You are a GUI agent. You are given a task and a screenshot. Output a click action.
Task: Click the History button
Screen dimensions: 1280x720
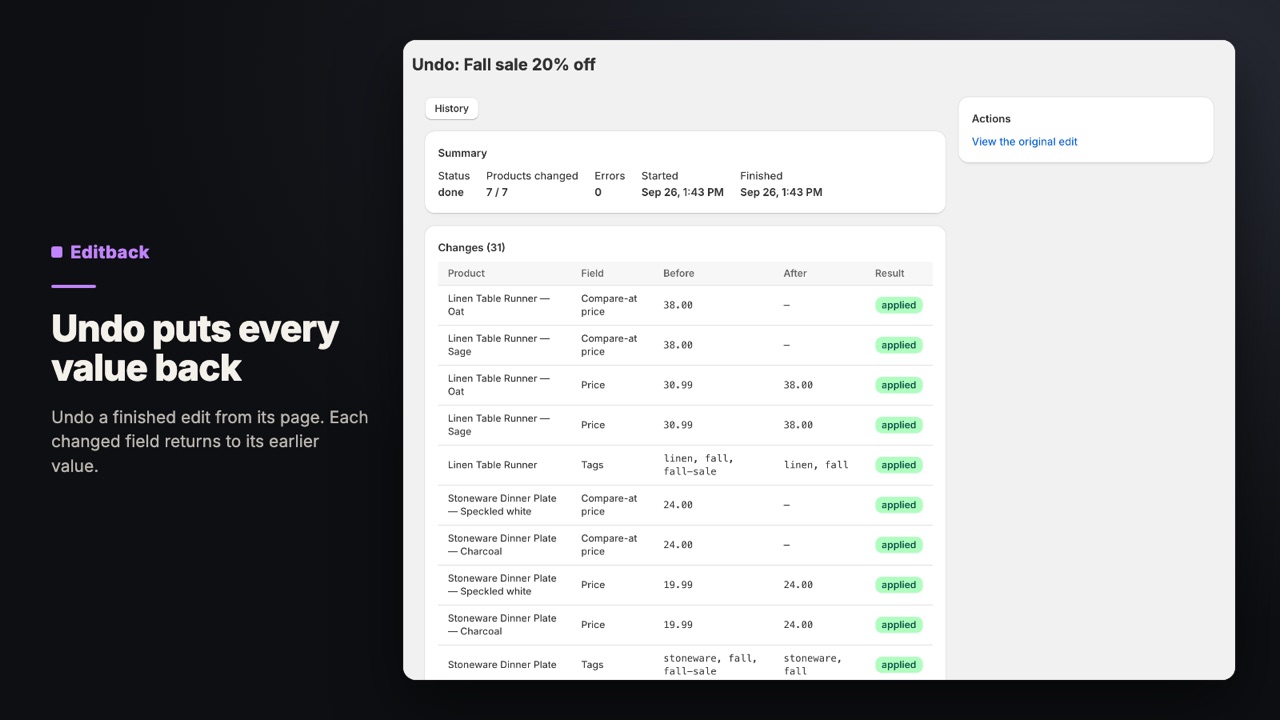pos(451,109)
